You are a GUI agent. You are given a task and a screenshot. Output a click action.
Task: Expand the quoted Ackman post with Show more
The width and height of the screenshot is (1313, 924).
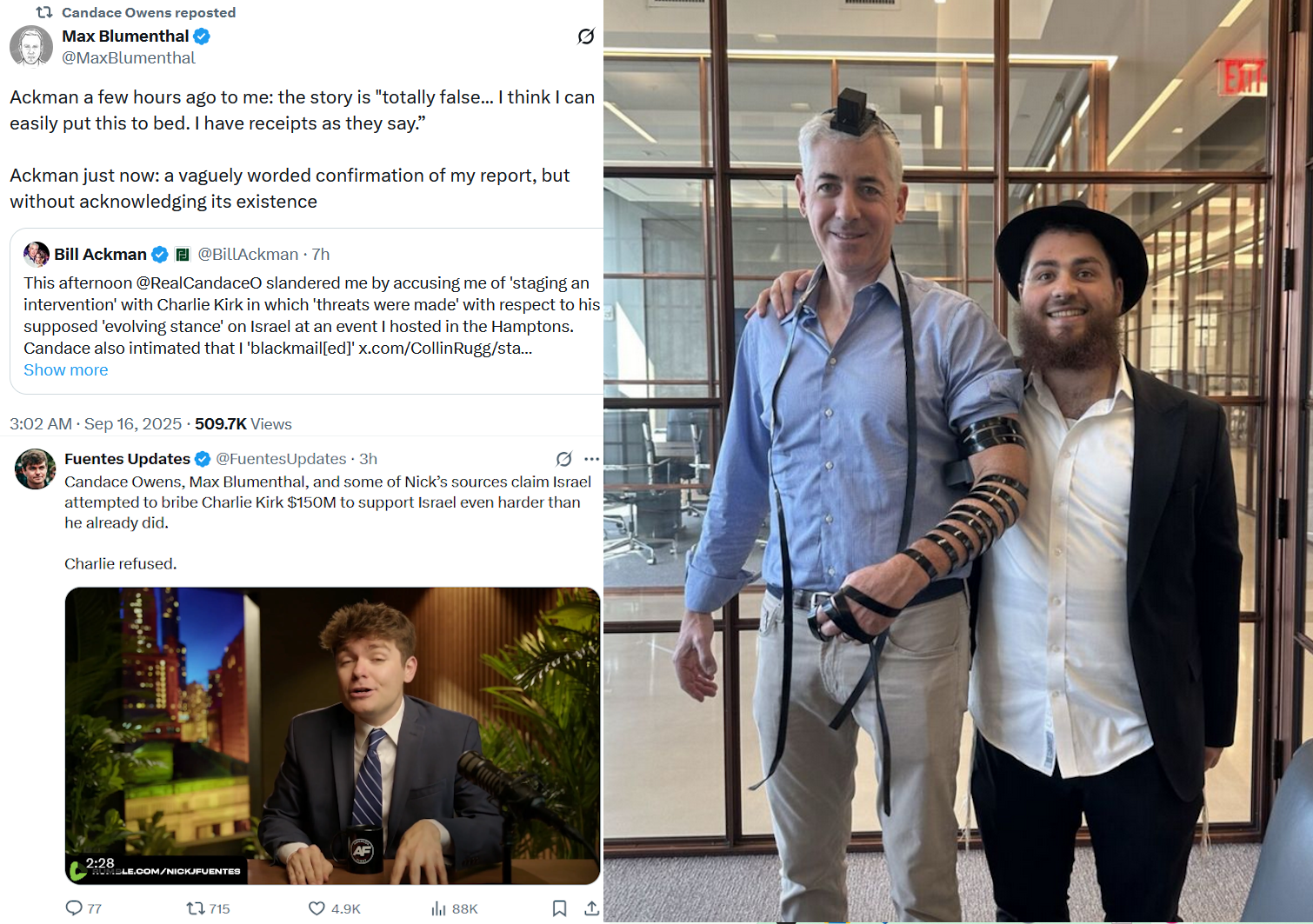pyautogui.click(x=66, y=370)
